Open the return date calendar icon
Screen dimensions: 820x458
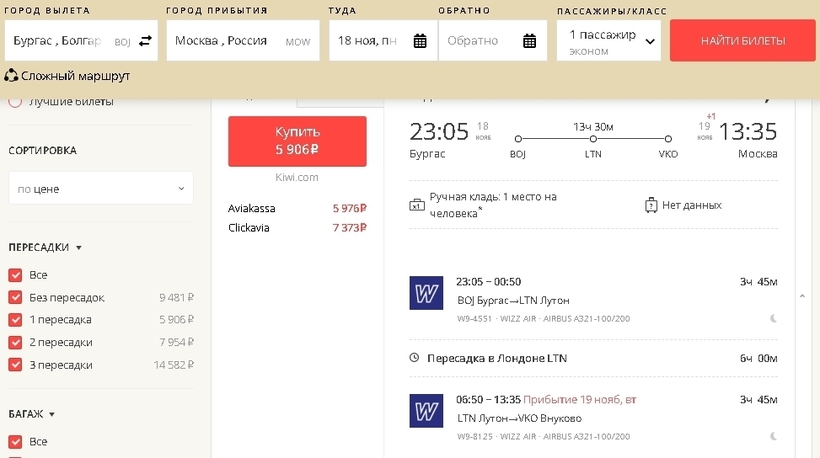point(529,41)
